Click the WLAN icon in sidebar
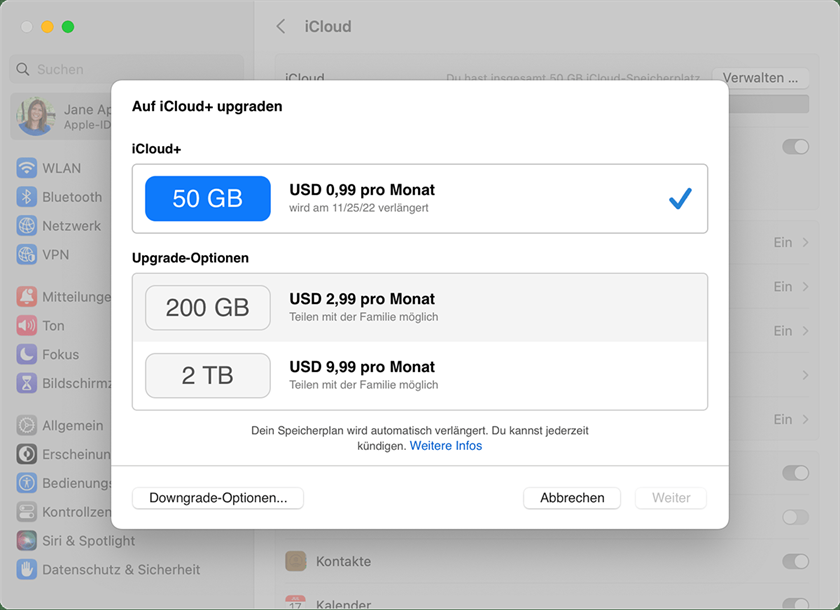The image size is (840, 610). point(27,168)
